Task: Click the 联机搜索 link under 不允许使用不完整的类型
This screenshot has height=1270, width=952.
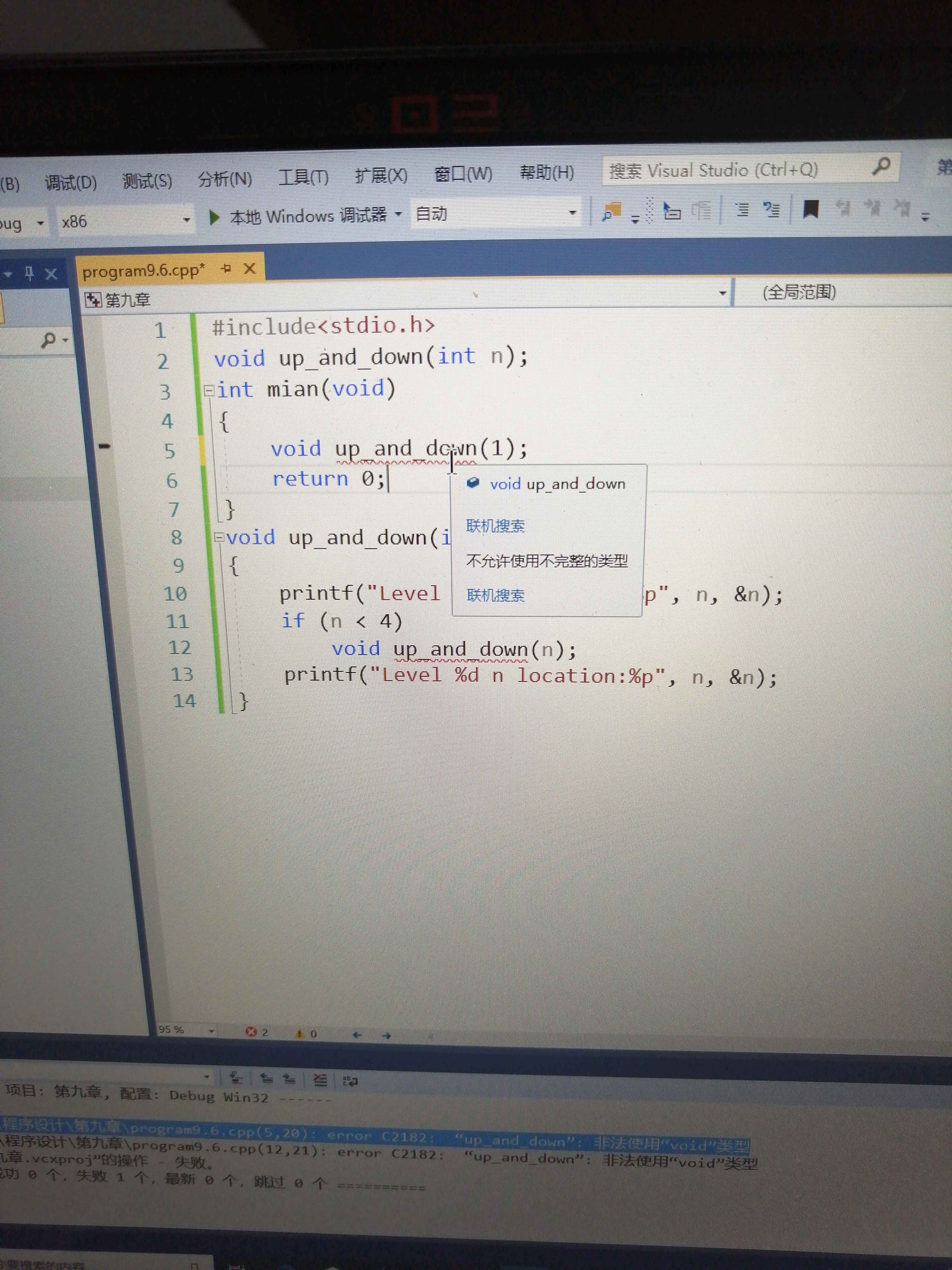Action: [495, 595]
